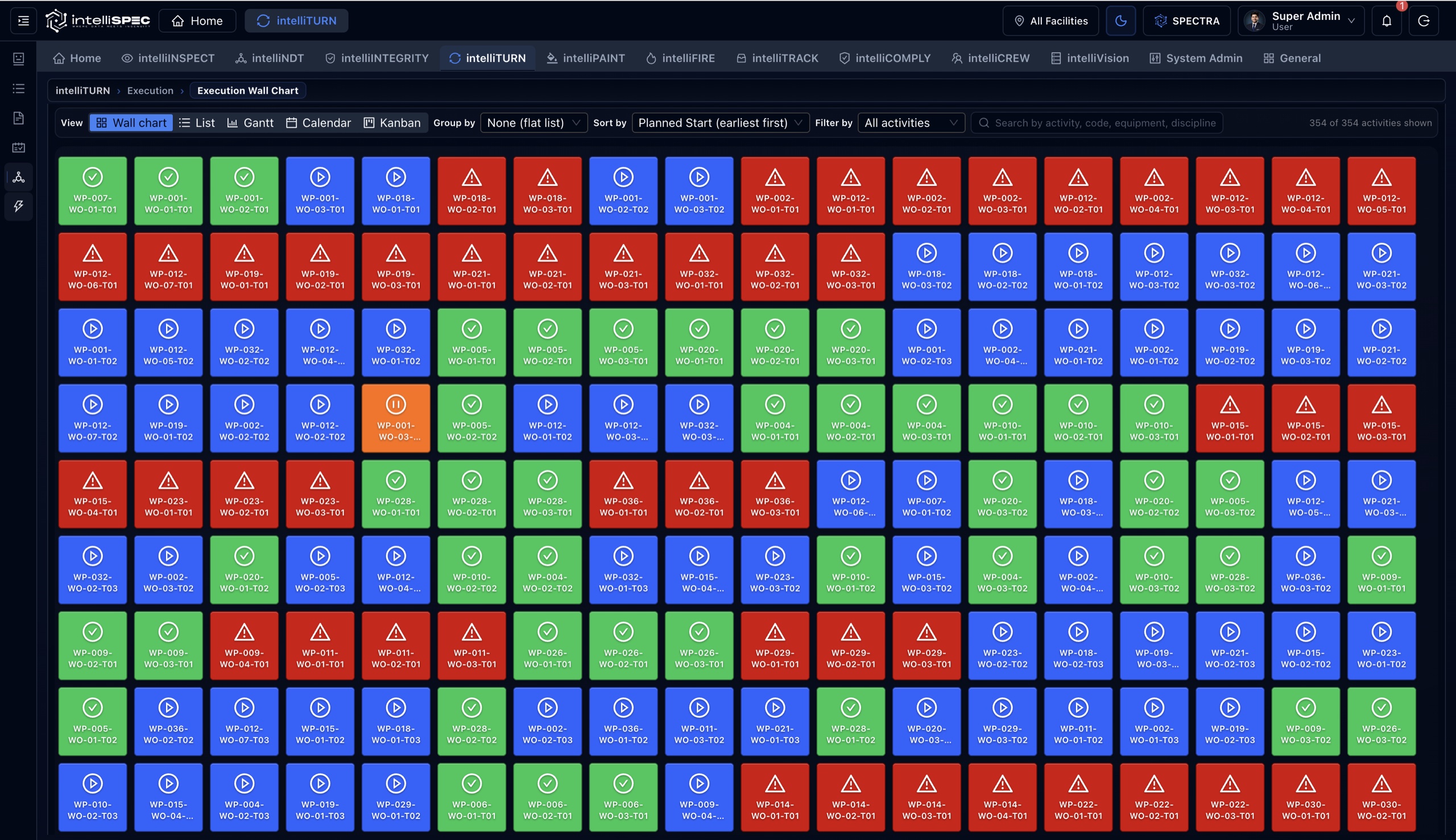
Task: Open intelliTRACK module
Action: pos(777,58)
